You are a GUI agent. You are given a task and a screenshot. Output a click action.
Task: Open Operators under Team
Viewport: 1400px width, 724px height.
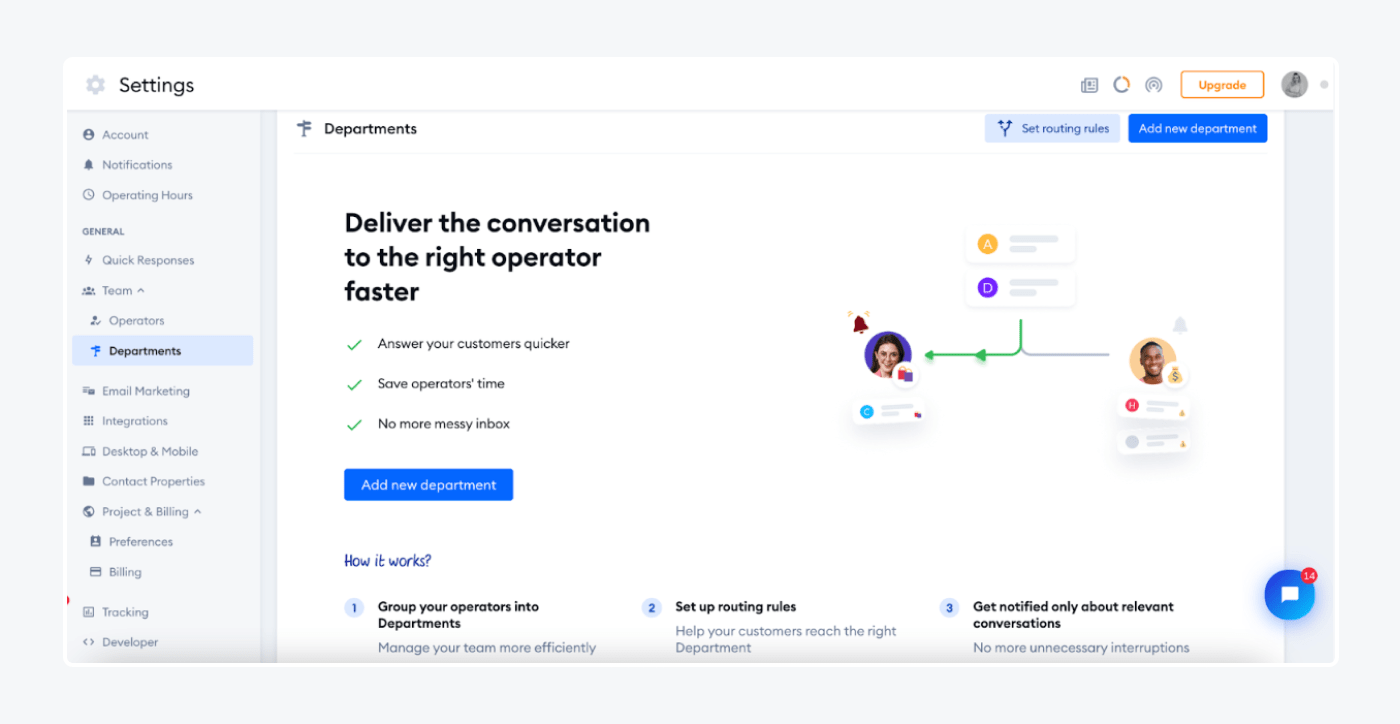coord(137,321)
